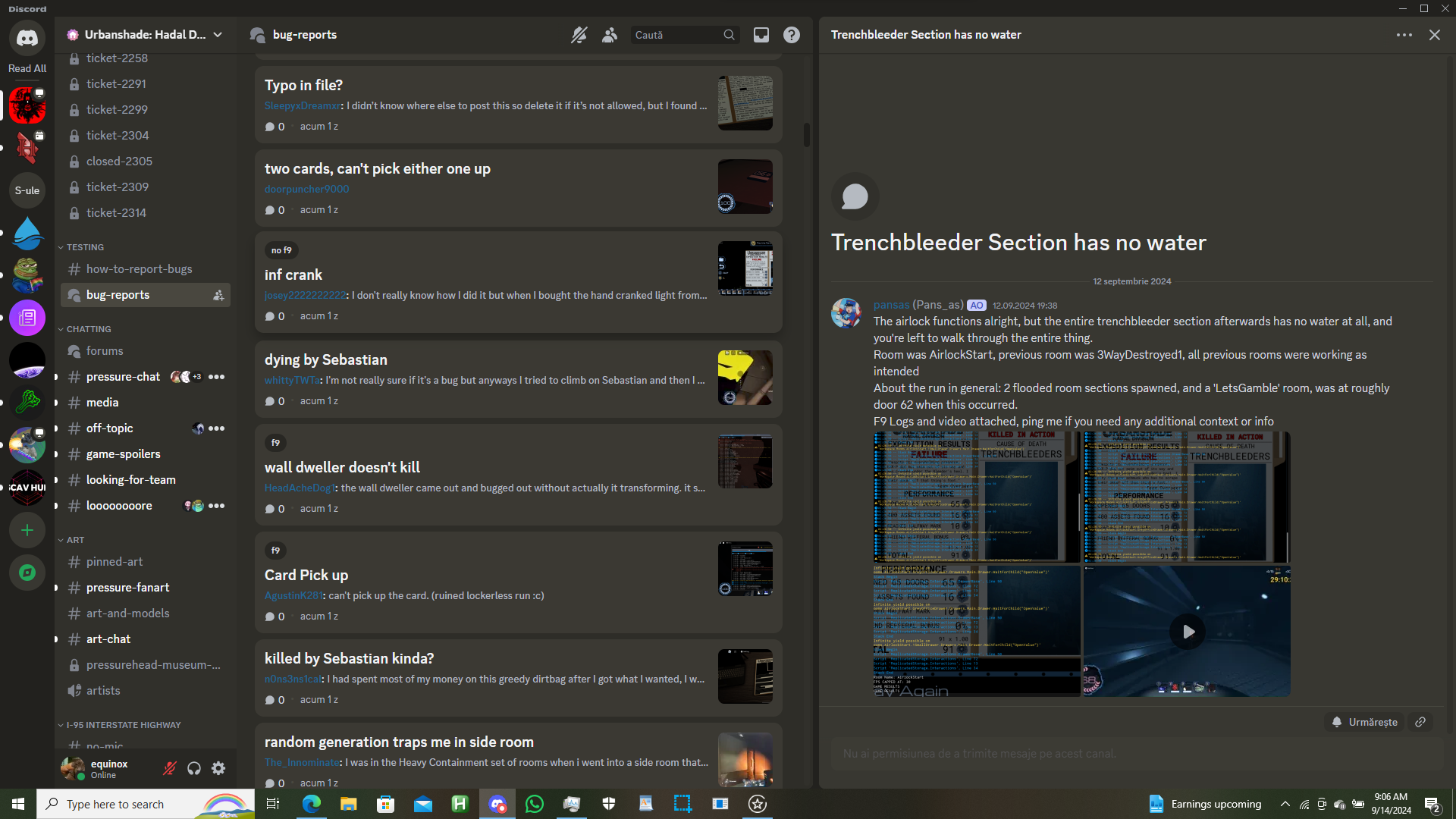This screenshot has width=1456, height=819.
Task: Open thread more options ellipsis
Action: click(1404, 35)
